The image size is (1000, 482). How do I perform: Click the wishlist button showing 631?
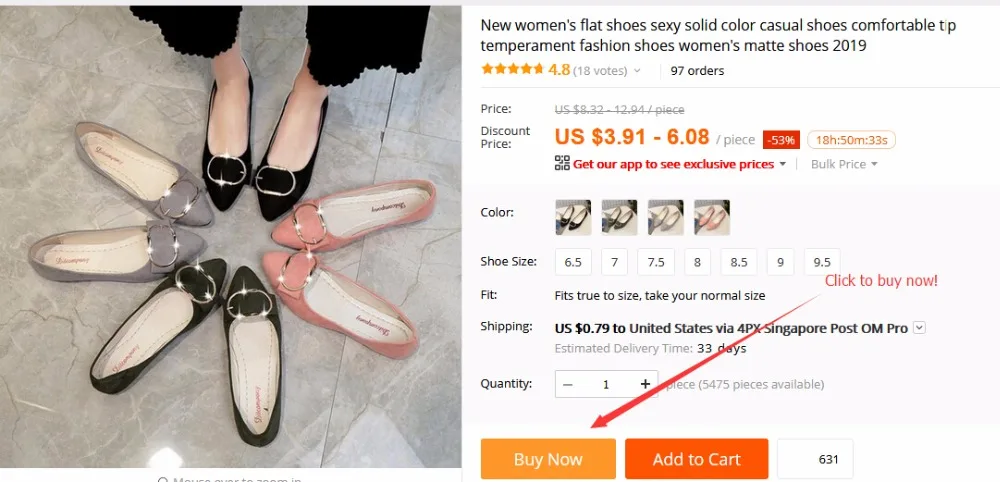[x=815, y=459]
